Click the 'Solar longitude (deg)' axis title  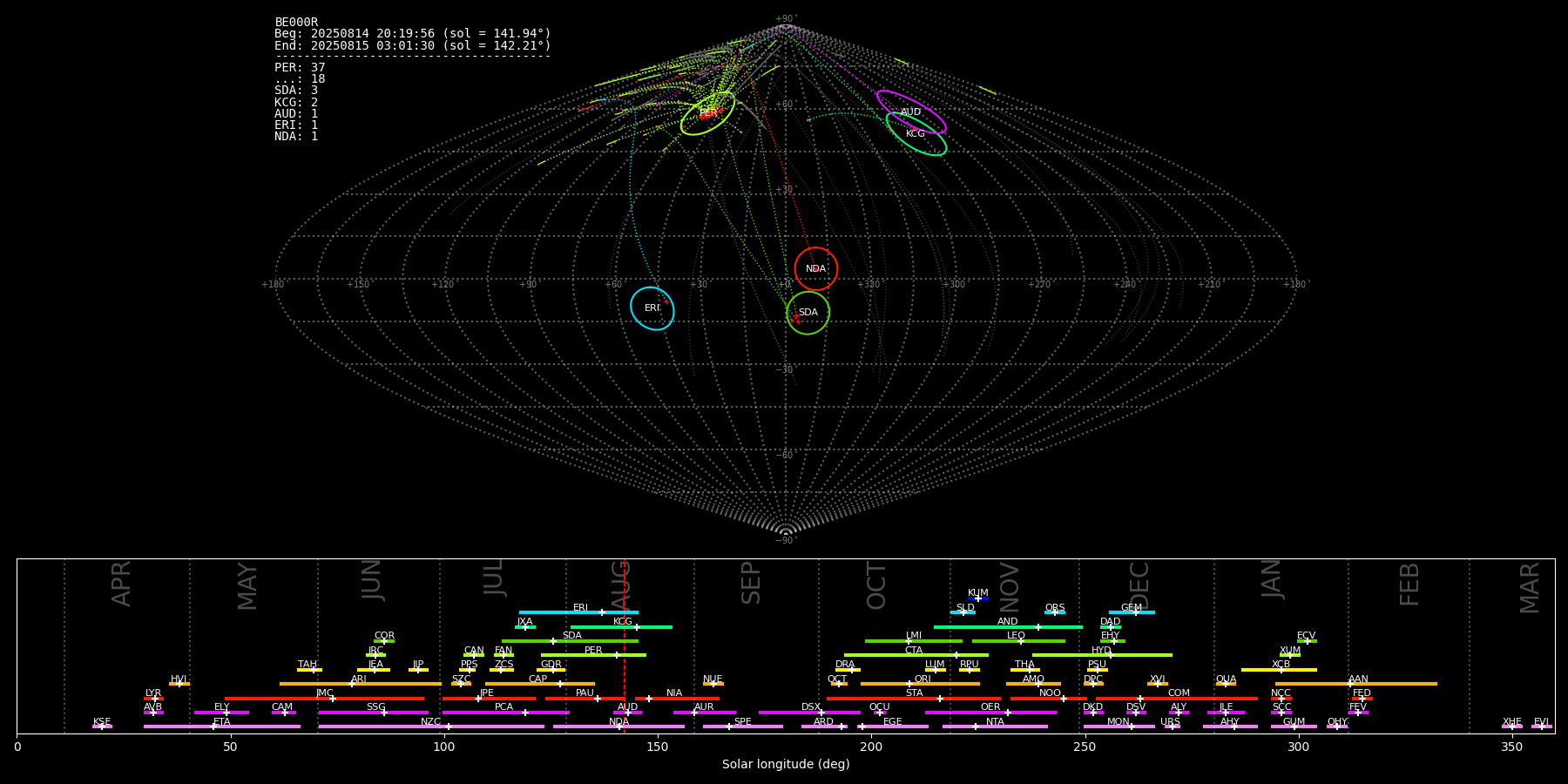click(x=786, y=764)
